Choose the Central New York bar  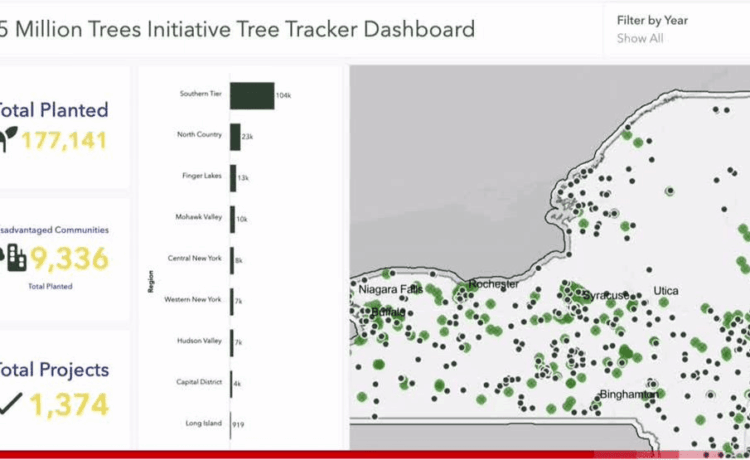[232, 259]
